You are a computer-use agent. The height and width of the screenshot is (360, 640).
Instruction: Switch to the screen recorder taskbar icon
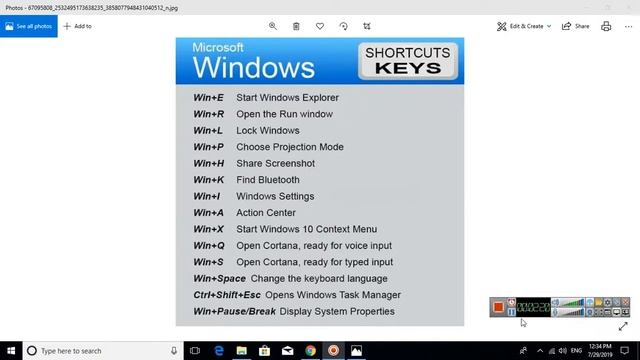click(333, 351)
